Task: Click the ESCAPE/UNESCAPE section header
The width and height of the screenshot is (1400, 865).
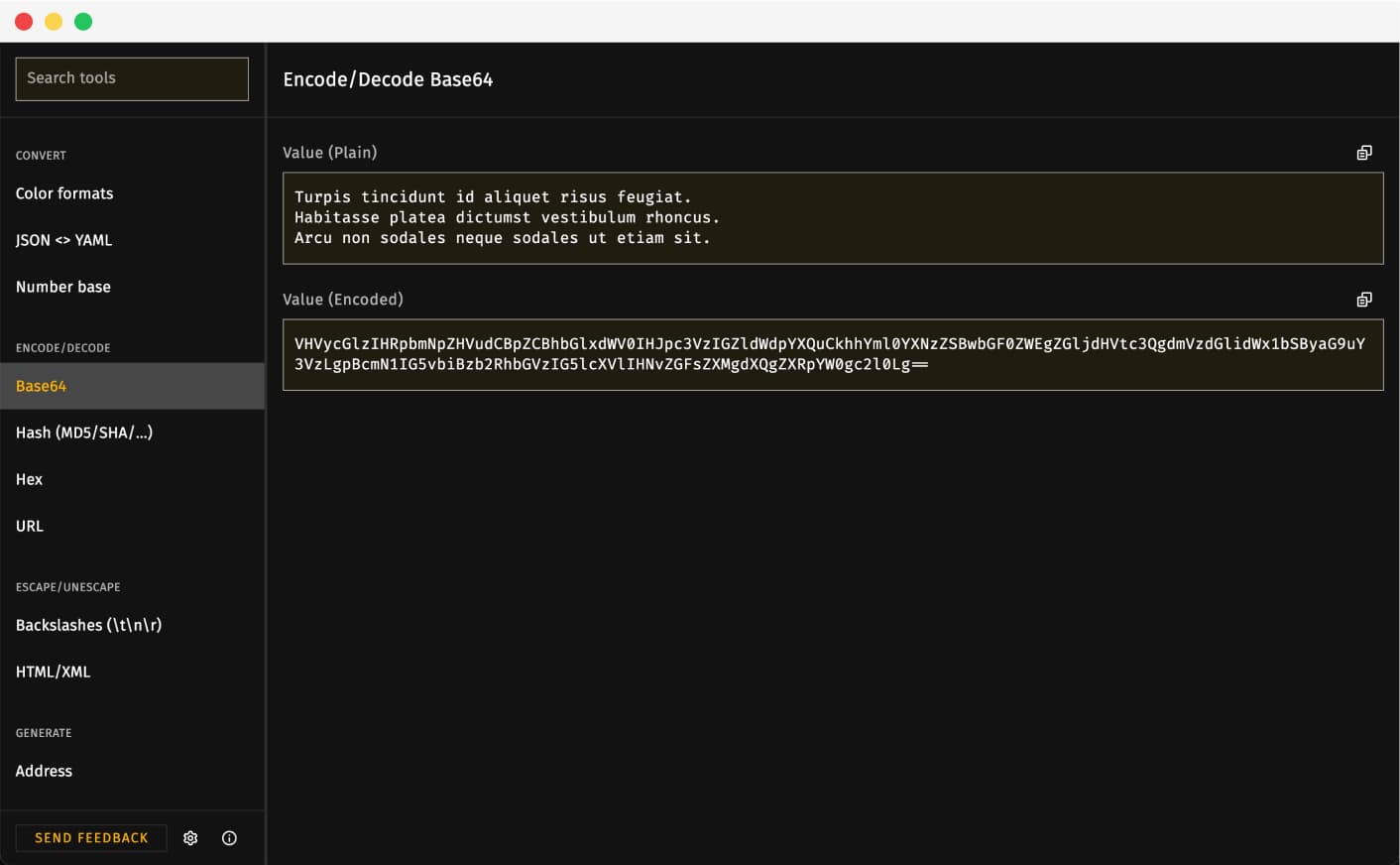Action: (x=67, y=587)
